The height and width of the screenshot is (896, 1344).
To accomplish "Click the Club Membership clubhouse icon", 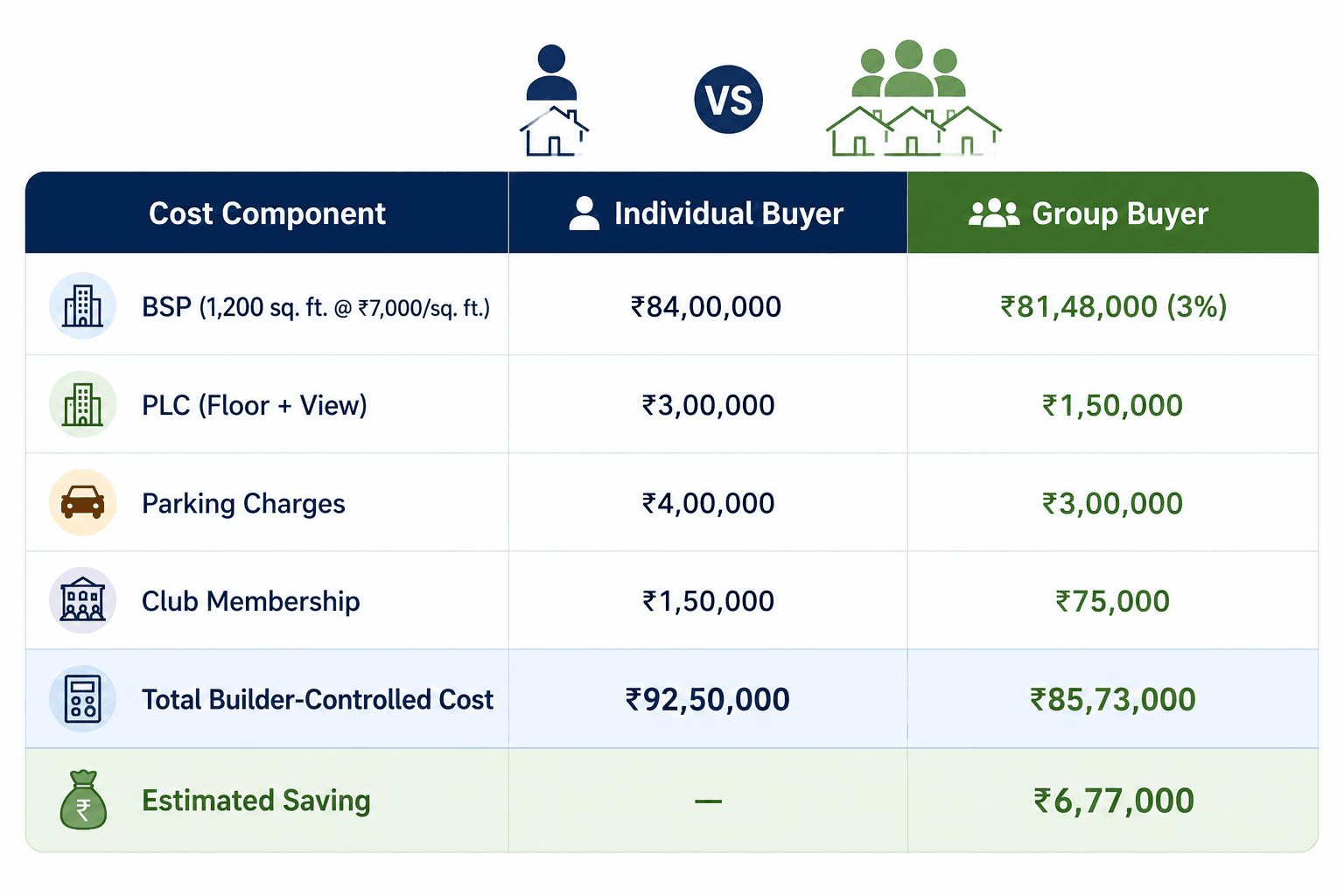I will 83,600.
